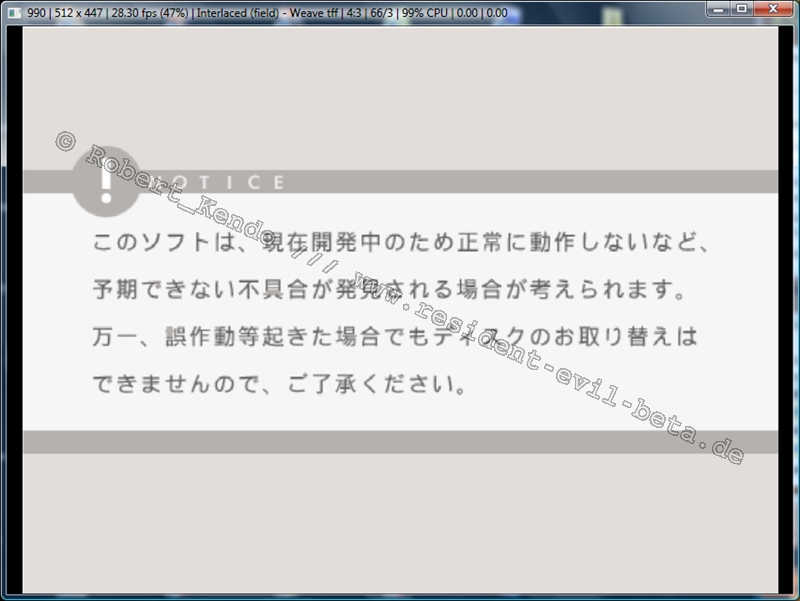Image resolution: width=800 pixels, height=601 pixels.
Task: Close the emulator window
Action: [x=774, y=9]
